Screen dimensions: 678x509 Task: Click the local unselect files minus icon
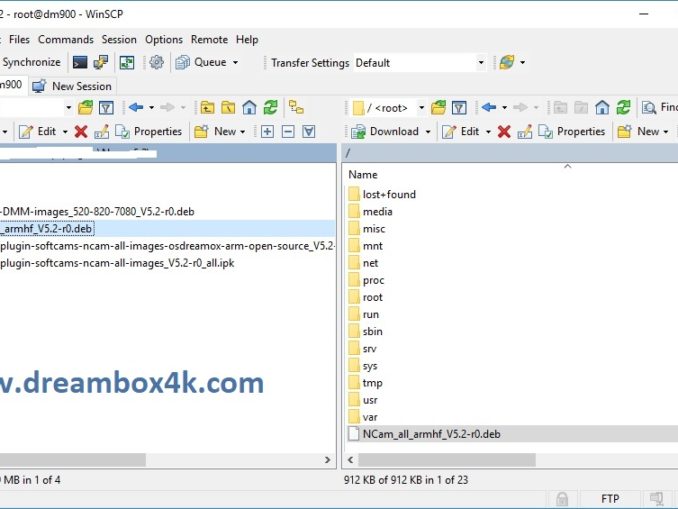click(x=288, y=131)
